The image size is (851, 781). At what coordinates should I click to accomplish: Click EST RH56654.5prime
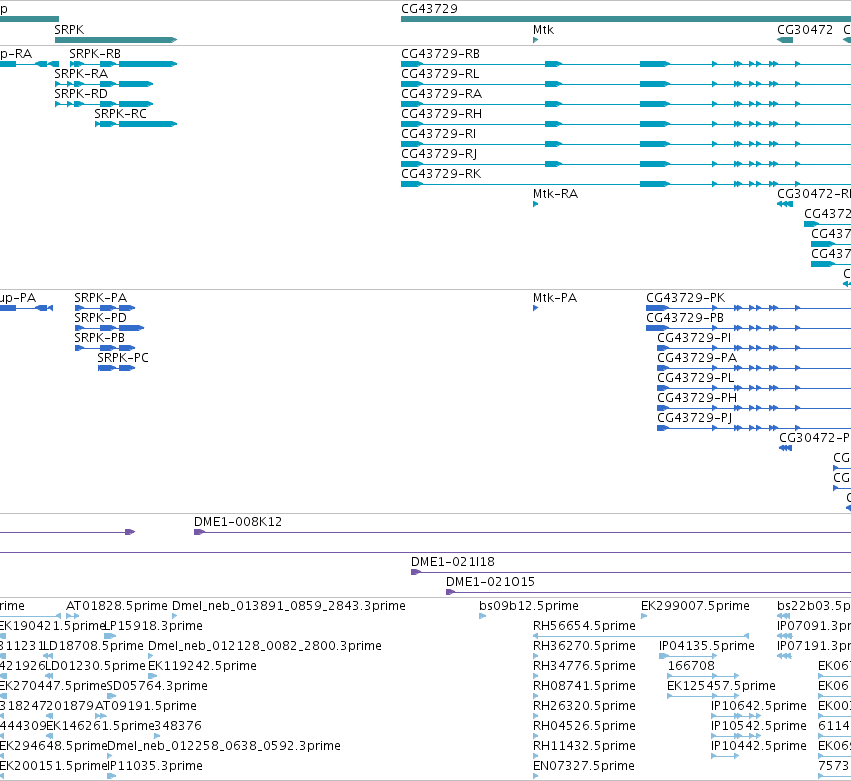point(584,626)
